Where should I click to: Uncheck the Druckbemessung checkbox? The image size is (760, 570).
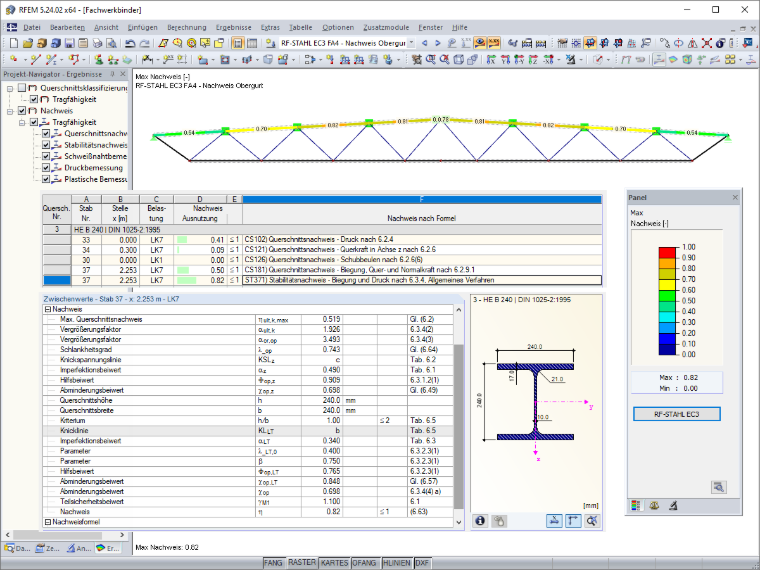46,168
